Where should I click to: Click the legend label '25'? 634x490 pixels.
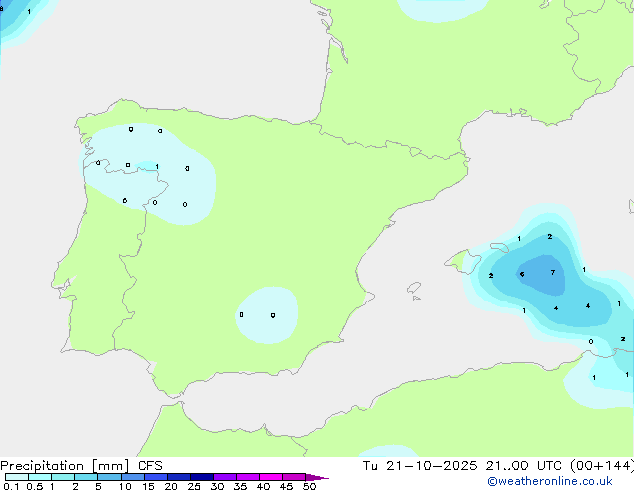coord(194,486)
